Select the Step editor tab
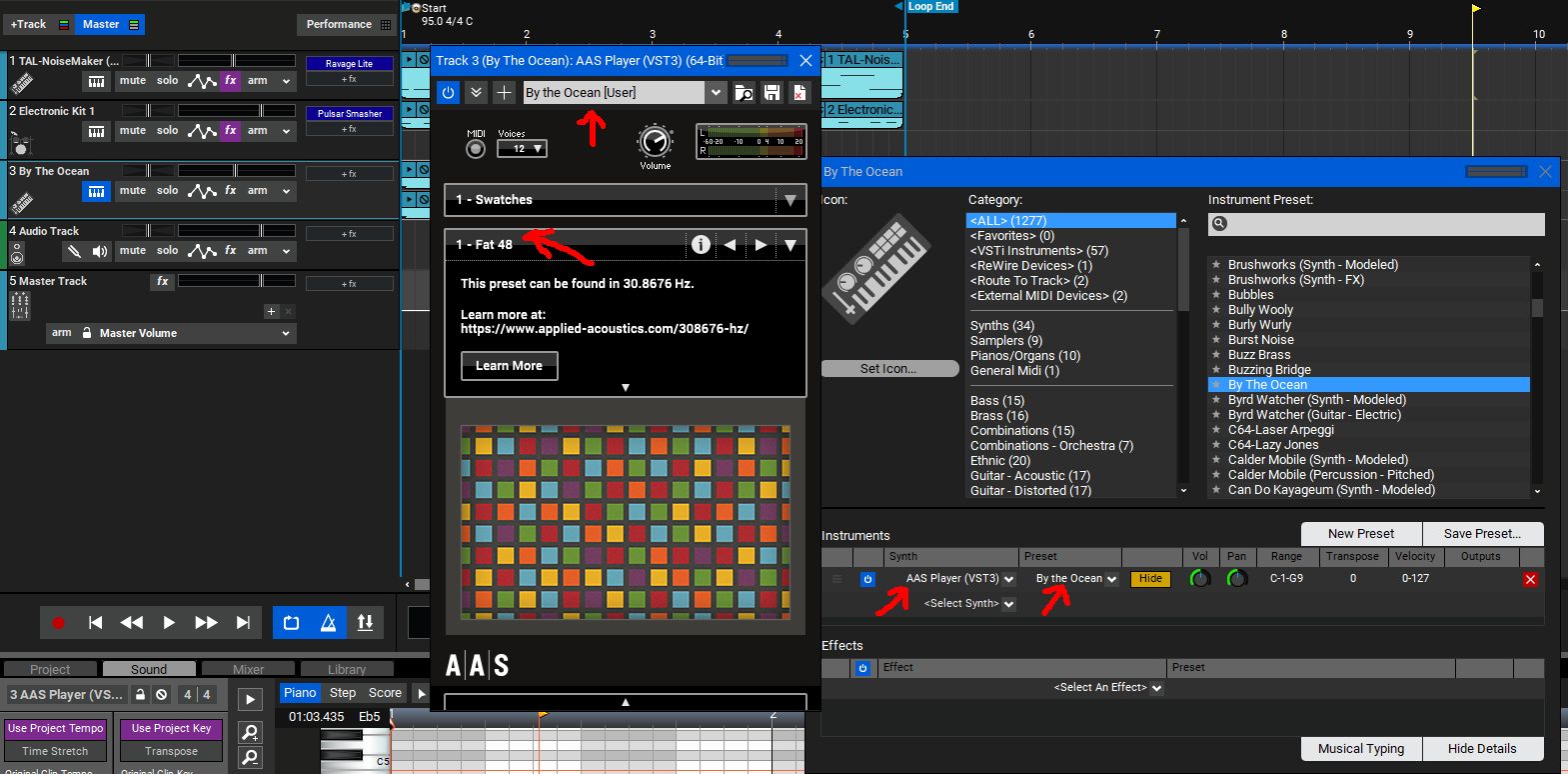The image size is (1568, 774). (343, 693)
